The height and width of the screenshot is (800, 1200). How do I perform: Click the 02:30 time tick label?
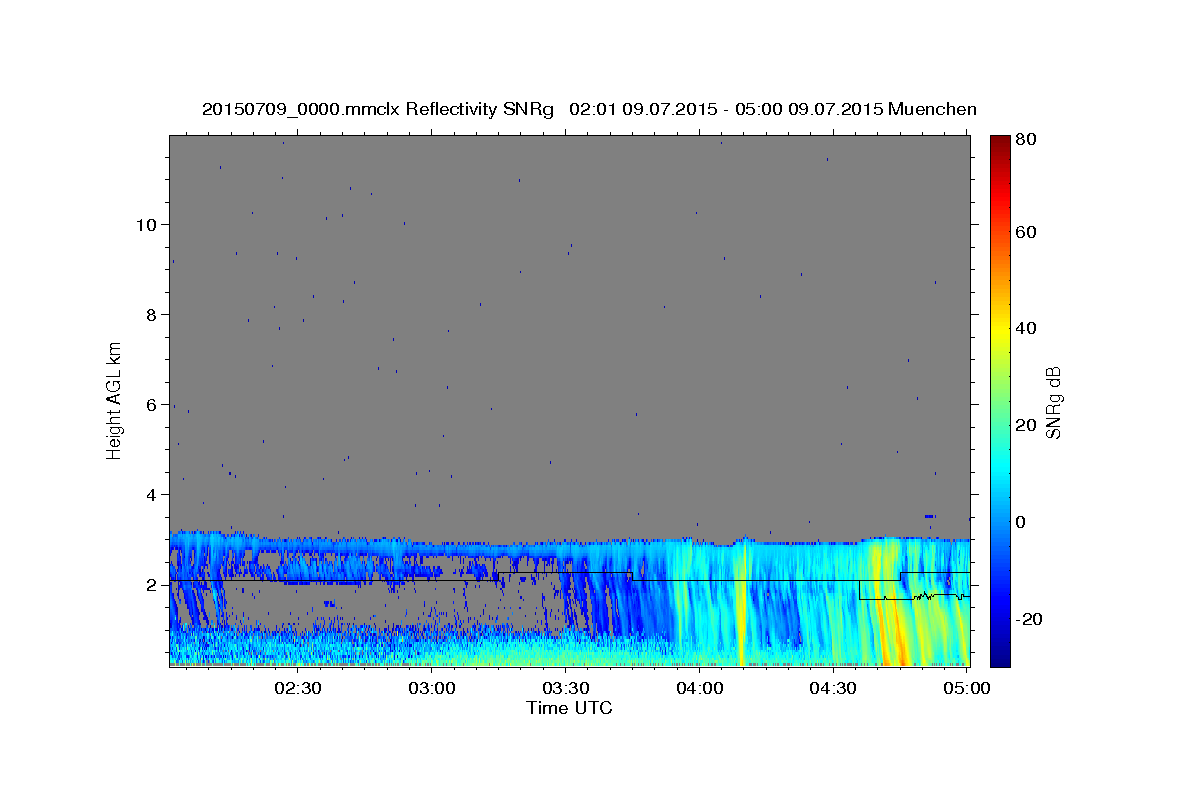(299, 688)
